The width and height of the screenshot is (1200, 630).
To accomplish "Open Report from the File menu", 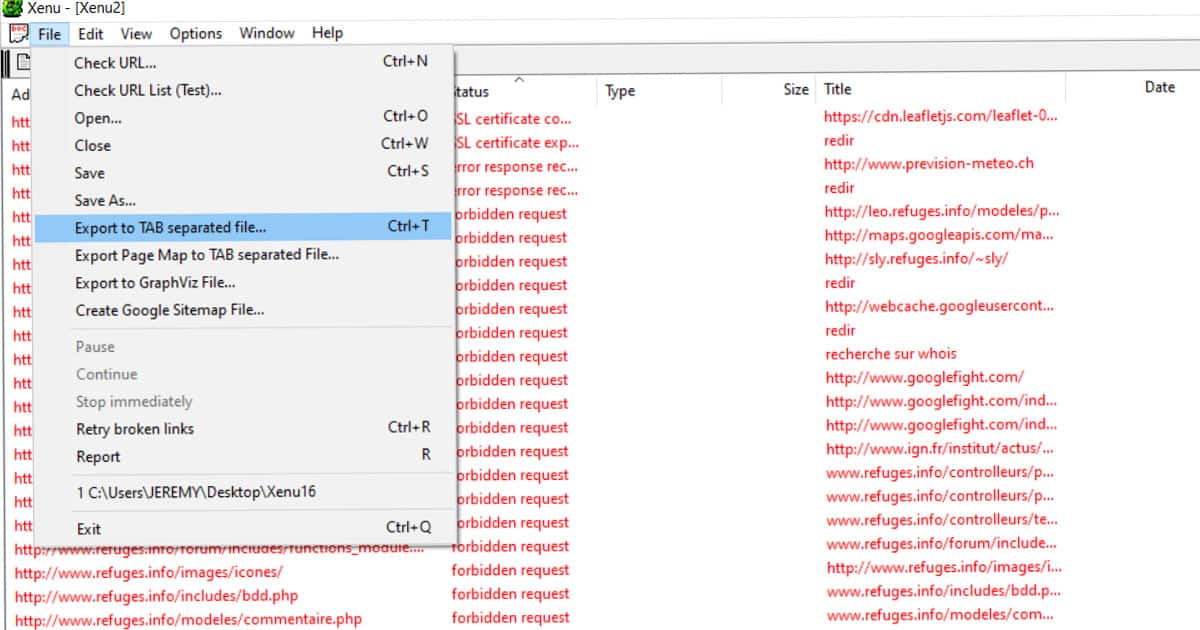I will (x=245, y=456).
